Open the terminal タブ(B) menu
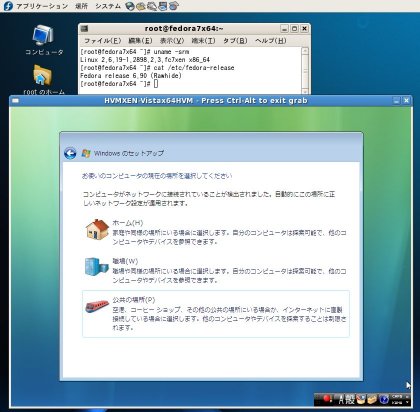Viewport: 420px width, 412px height. coord(235,41)
